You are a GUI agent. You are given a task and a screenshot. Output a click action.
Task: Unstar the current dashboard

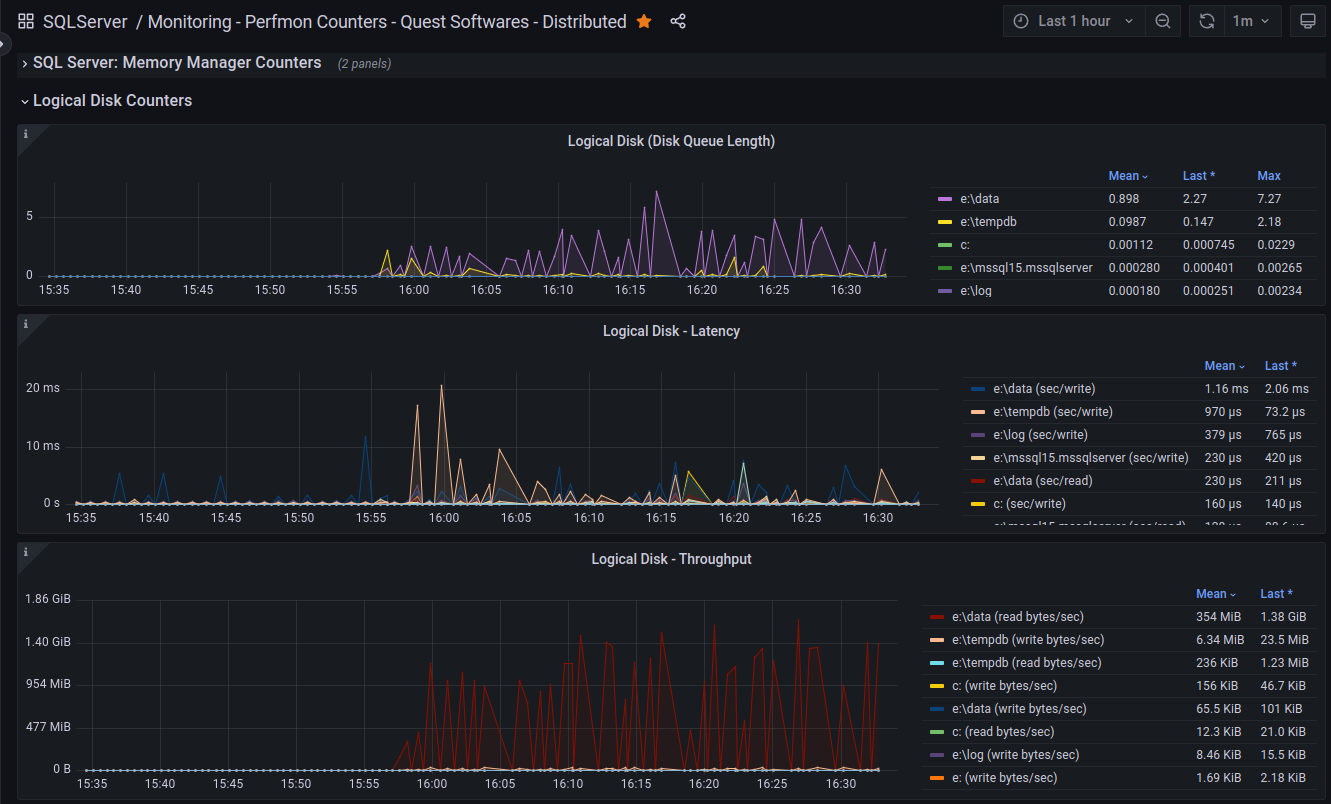[x=643, y=21]
